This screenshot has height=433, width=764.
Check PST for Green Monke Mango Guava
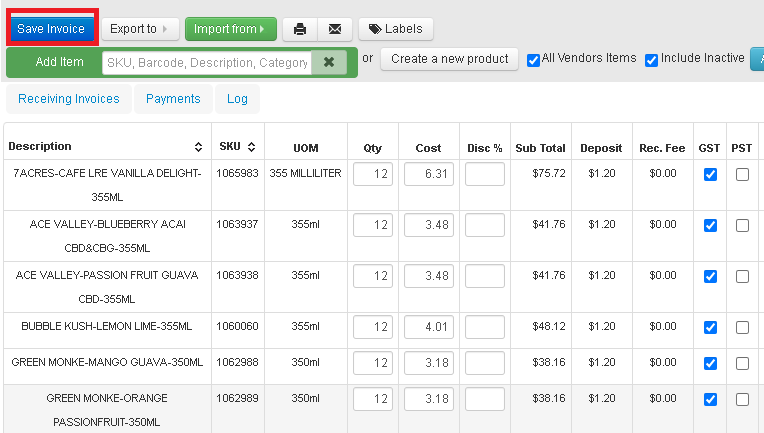(x=742, y=363)
